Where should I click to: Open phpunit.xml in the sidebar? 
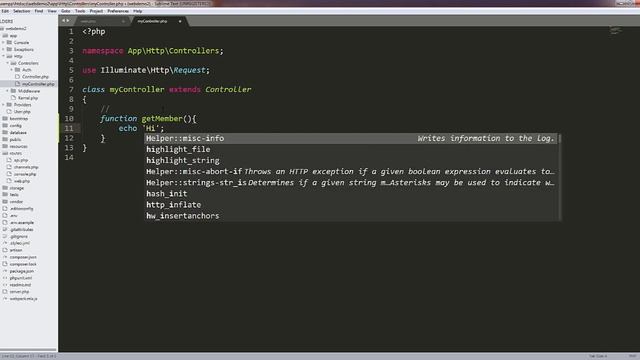tap(20, 278)
